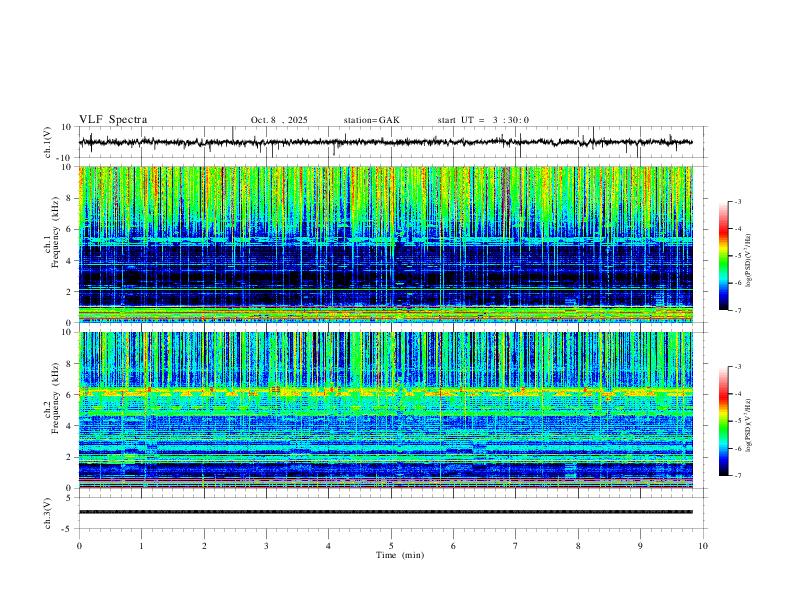Click the "4" kHz tick of ch.2 spectrogram
Screen dimensions: 792x612
(70, 426)
